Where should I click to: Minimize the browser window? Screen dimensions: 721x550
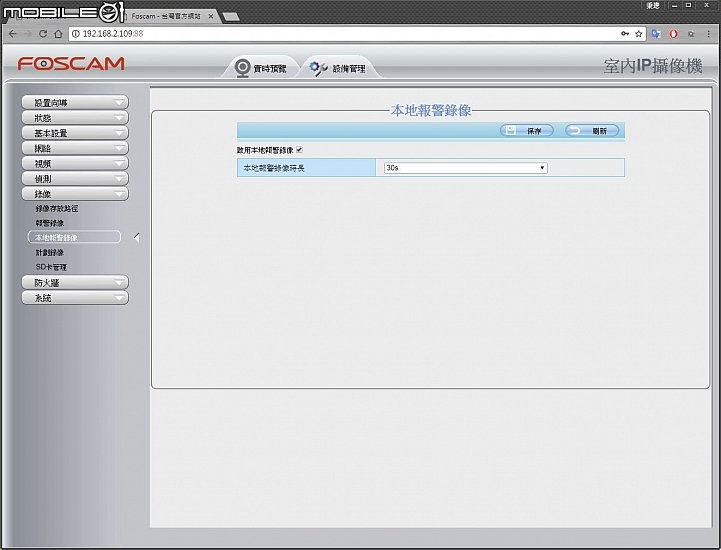675,6
